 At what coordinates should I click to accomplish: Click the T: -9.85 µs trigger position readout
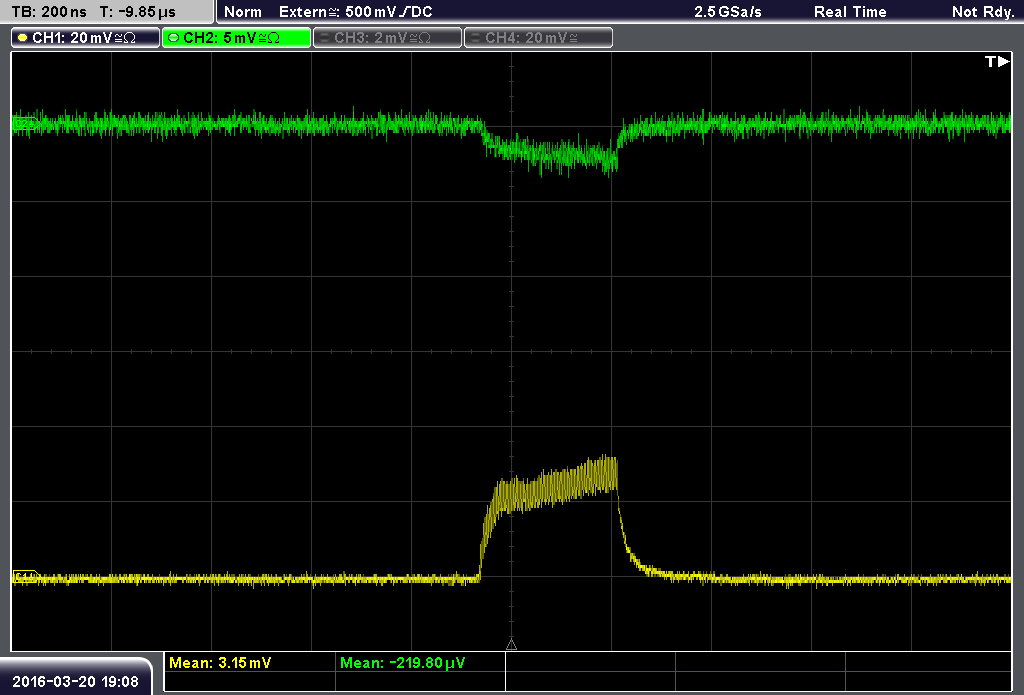(x=137, y=12)
